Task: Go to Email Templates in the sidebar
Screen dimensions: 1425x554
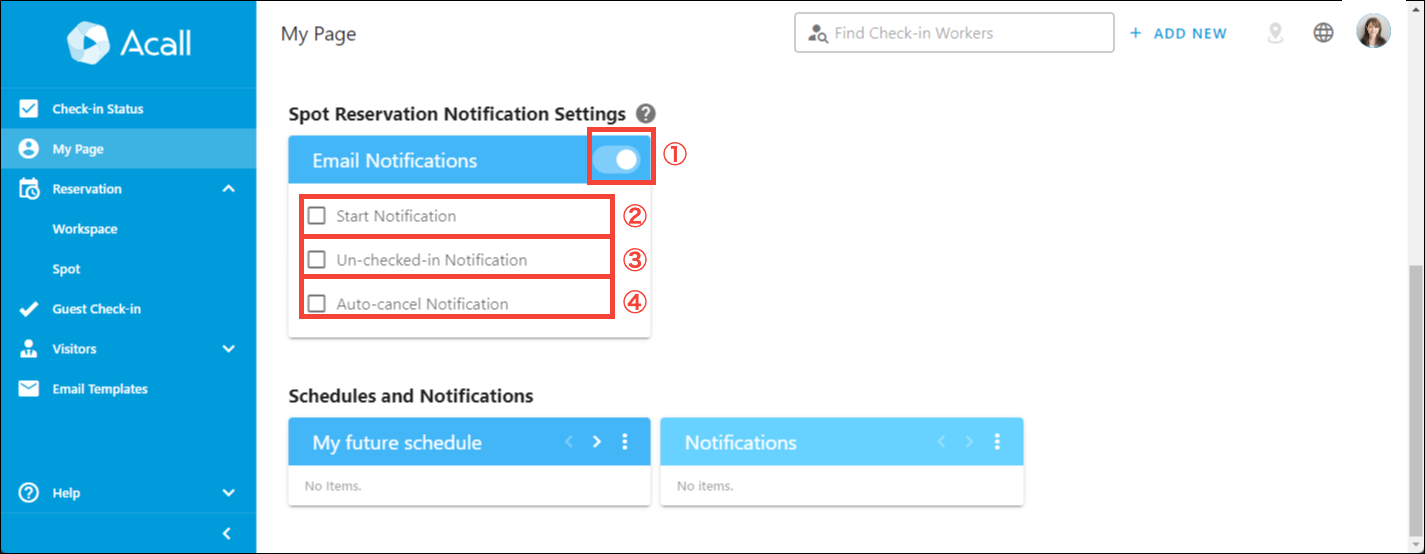Action: (x=99, y=389)
